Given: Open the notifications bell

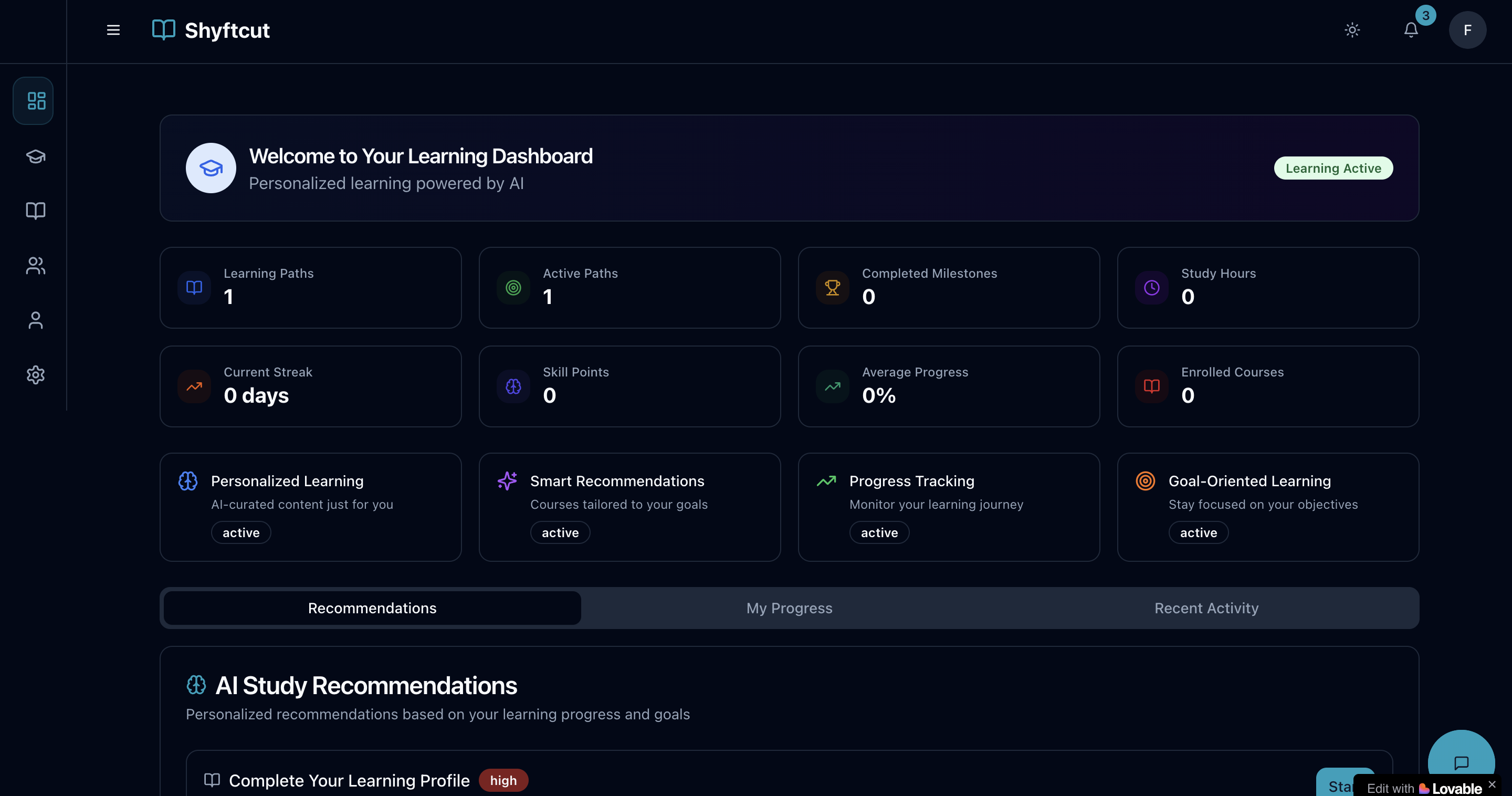Looking at the screenshot, I should coord(1411,30).
